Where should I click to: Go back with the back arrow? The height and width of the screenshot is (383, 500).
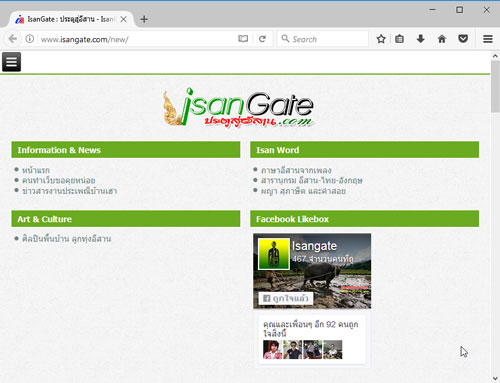pyautogui.click(x=13, y=39)
